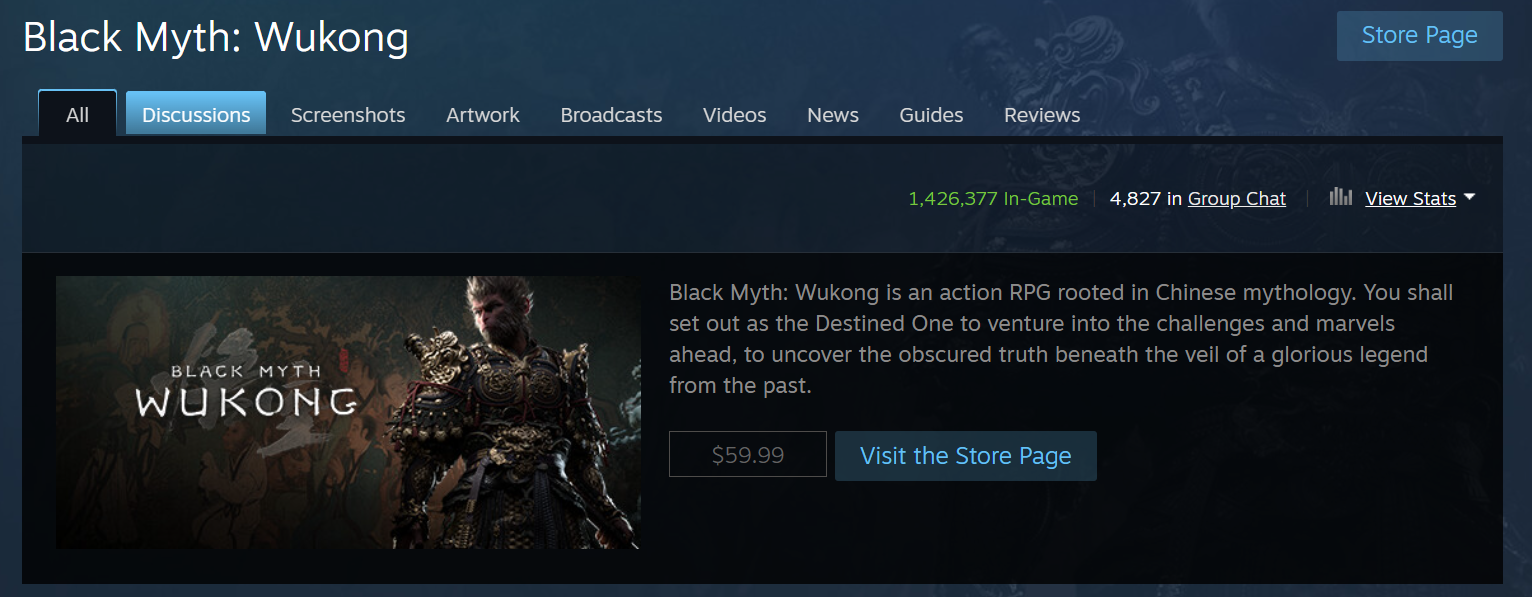Open the View Stats link
The image size is (1532, 597).
(1410, 199)
